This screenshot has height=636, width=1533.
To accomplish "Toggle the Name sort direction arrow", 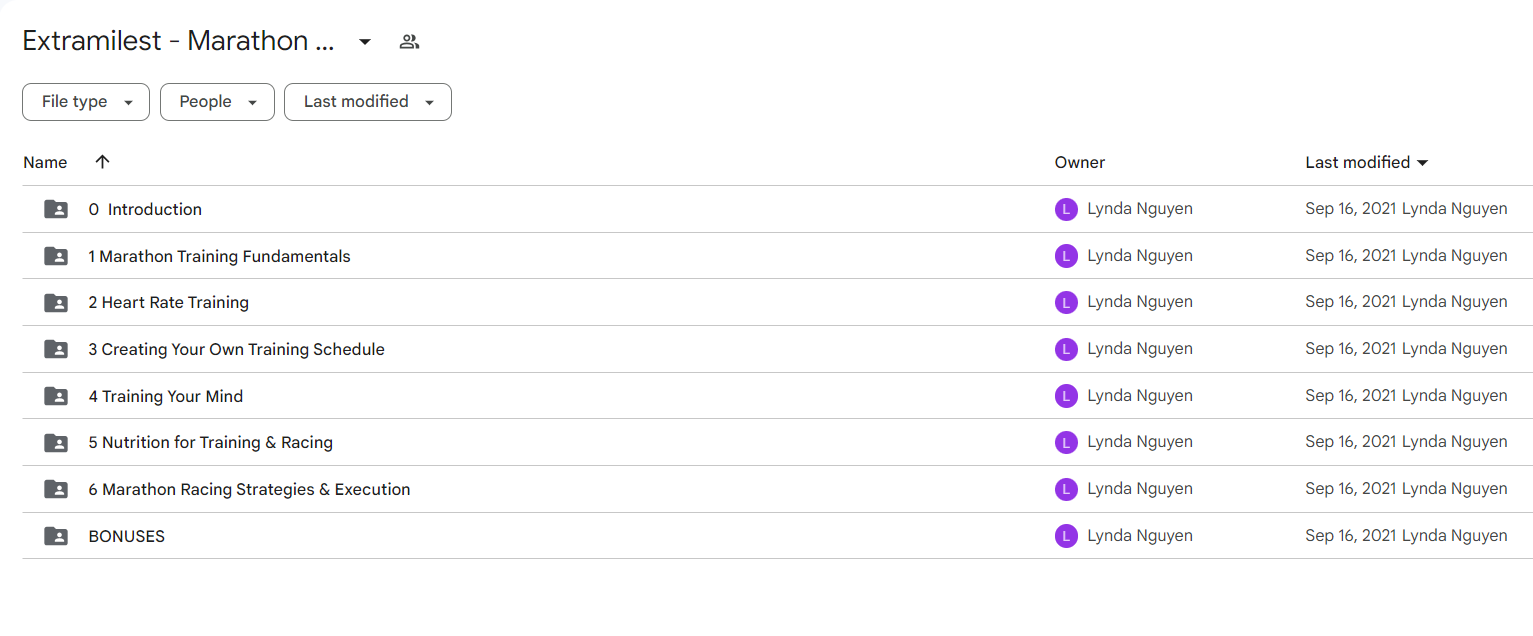I will (102, 162).
